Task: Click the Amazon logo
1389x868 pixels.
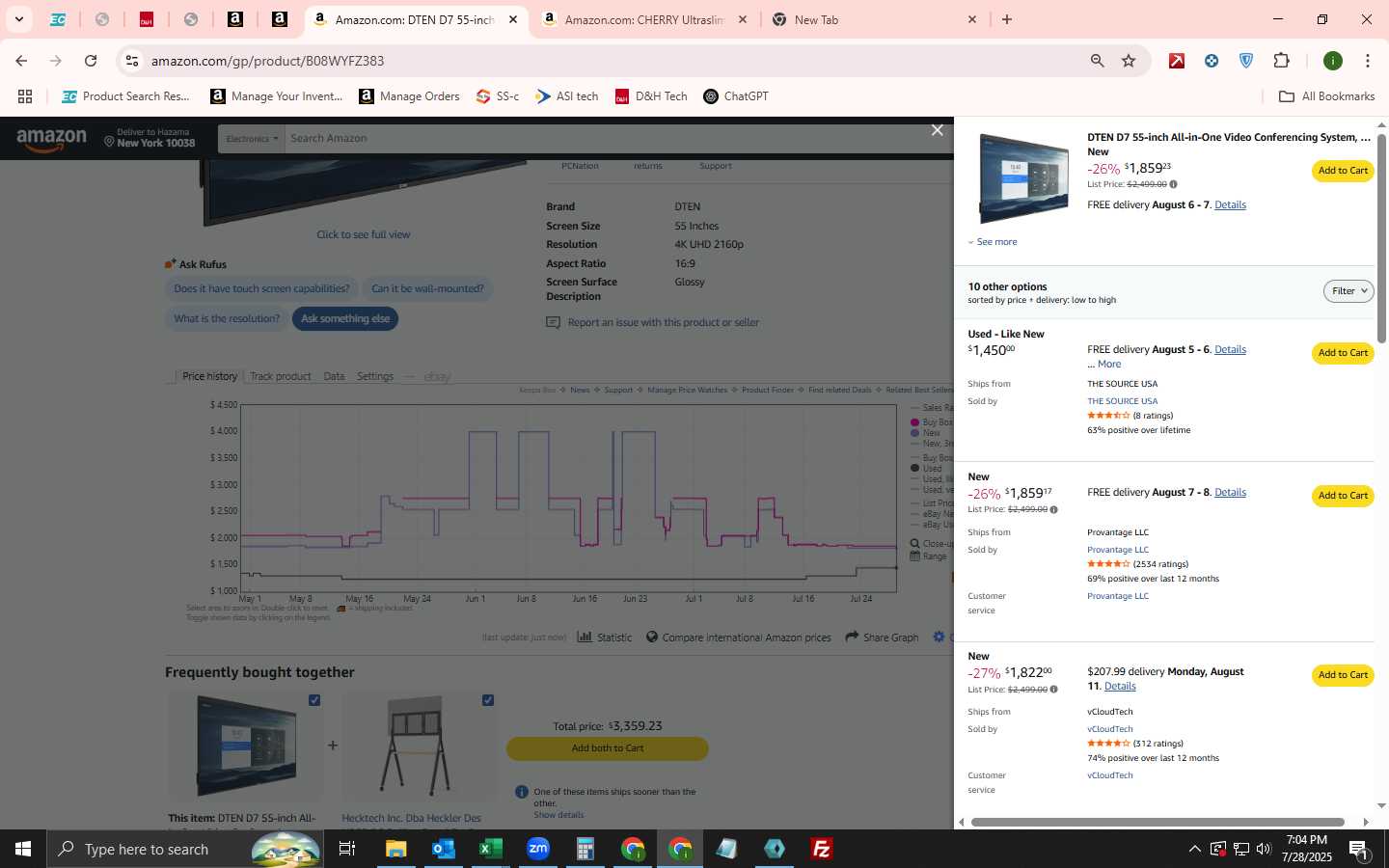Action: [x=51, y=140]
